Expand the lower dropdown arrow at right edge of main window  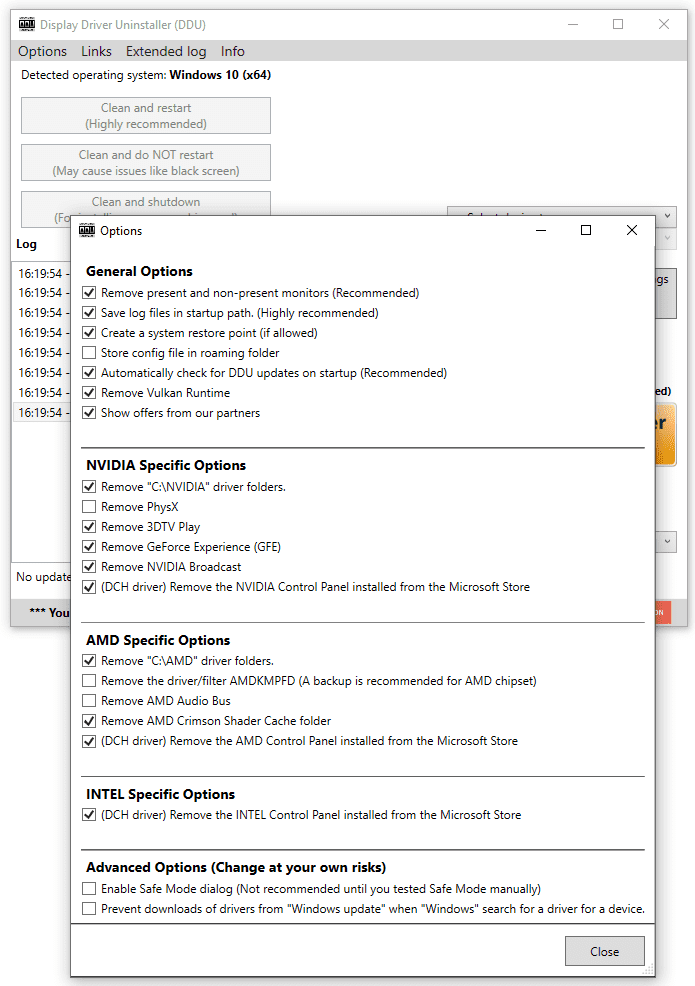click(667, 541)
